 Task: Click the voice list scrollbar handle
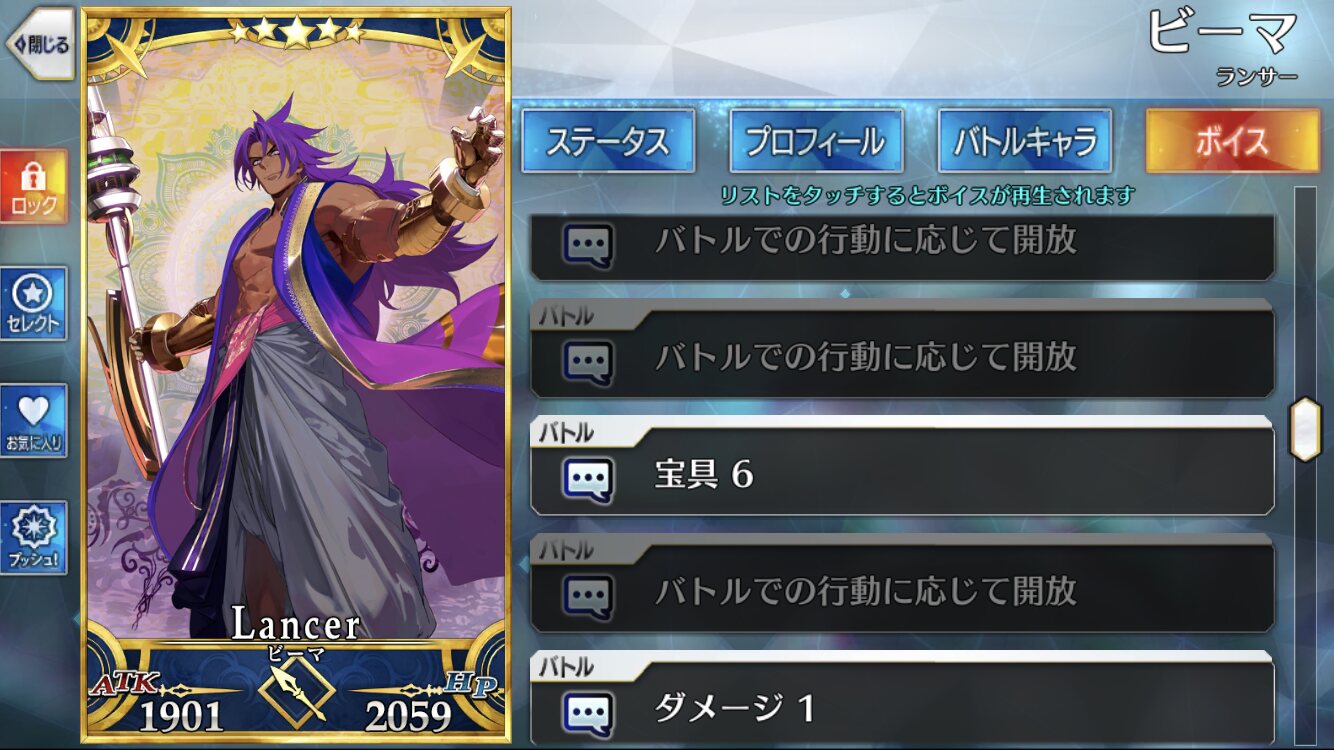pos(1305,430)
